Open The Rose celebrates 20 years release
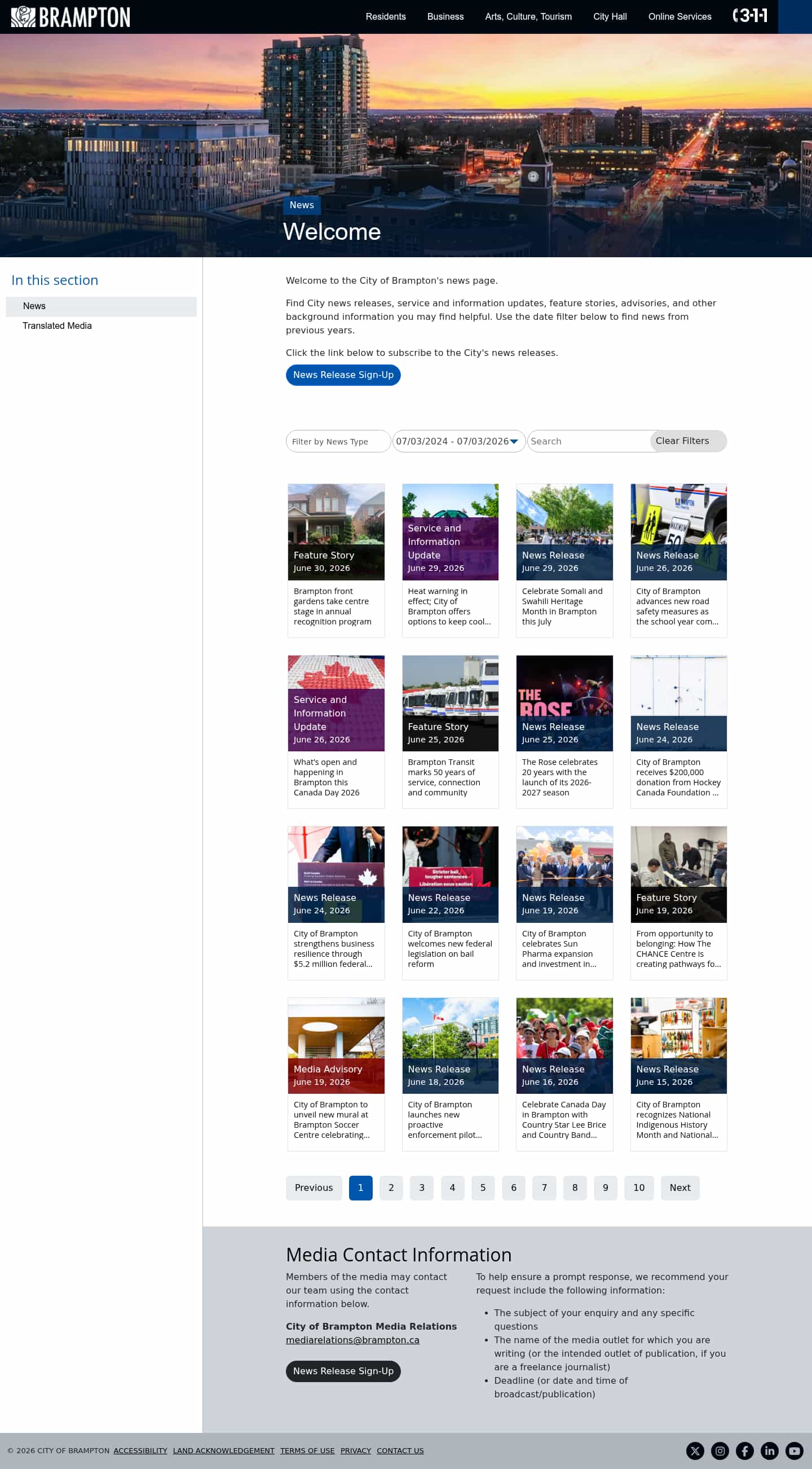812x1469 pixels. tap(564, 732)
